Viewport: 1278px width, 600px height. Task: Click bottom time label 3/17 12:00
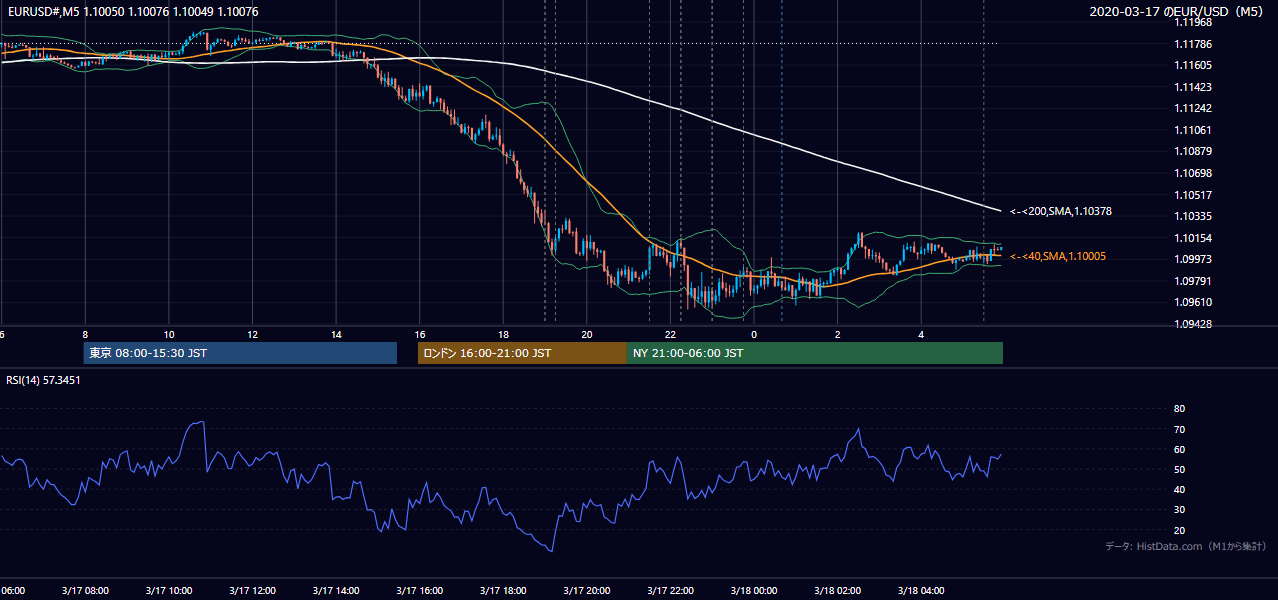[252, 590]
